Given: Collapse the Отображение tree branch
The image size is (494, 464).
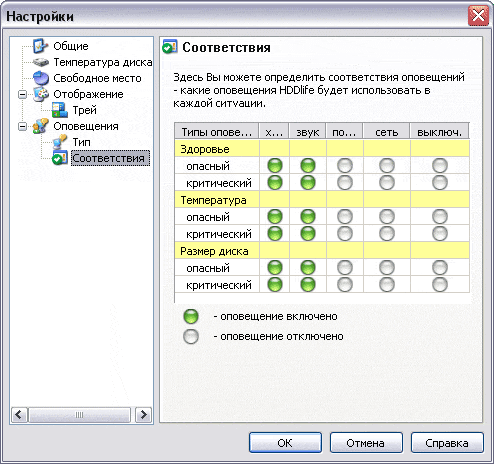Looking at the screenshot, I should click(22, 94).
